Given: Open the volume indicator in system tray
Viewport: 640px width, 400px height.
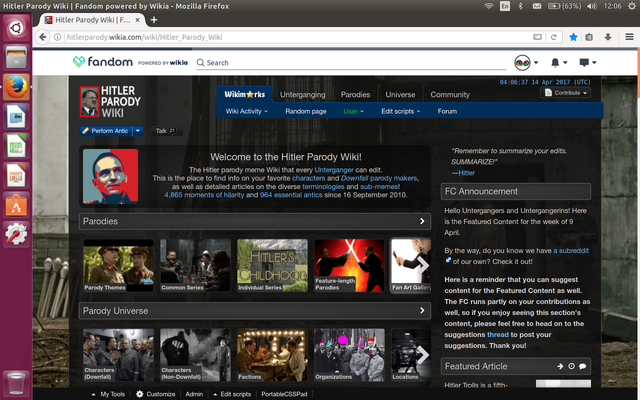Looking at the screenshot, I should [x=591, y=6].
